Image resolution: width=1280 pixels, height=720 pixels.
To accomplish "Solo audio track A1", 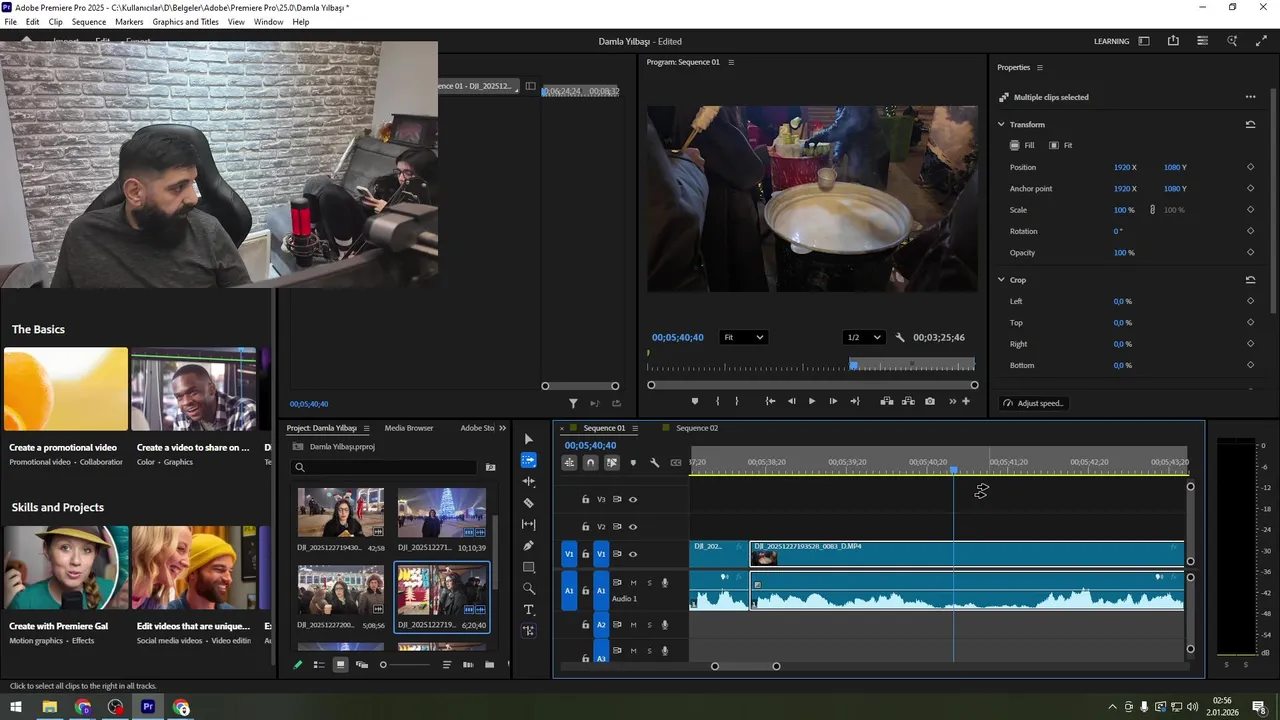I will tap(649, 583).
